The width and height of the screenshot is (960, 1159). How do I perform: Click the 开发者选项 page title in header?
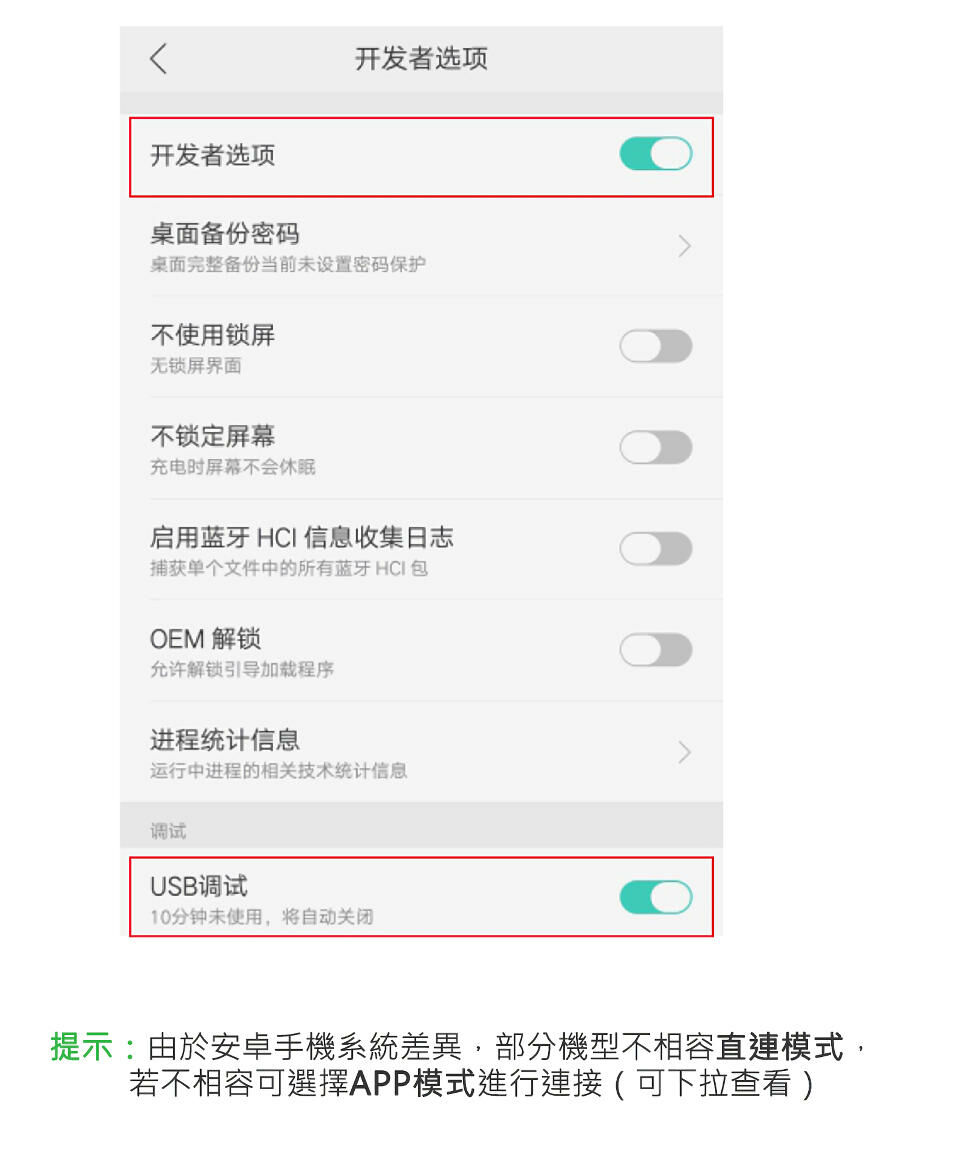tap(421, 59)
